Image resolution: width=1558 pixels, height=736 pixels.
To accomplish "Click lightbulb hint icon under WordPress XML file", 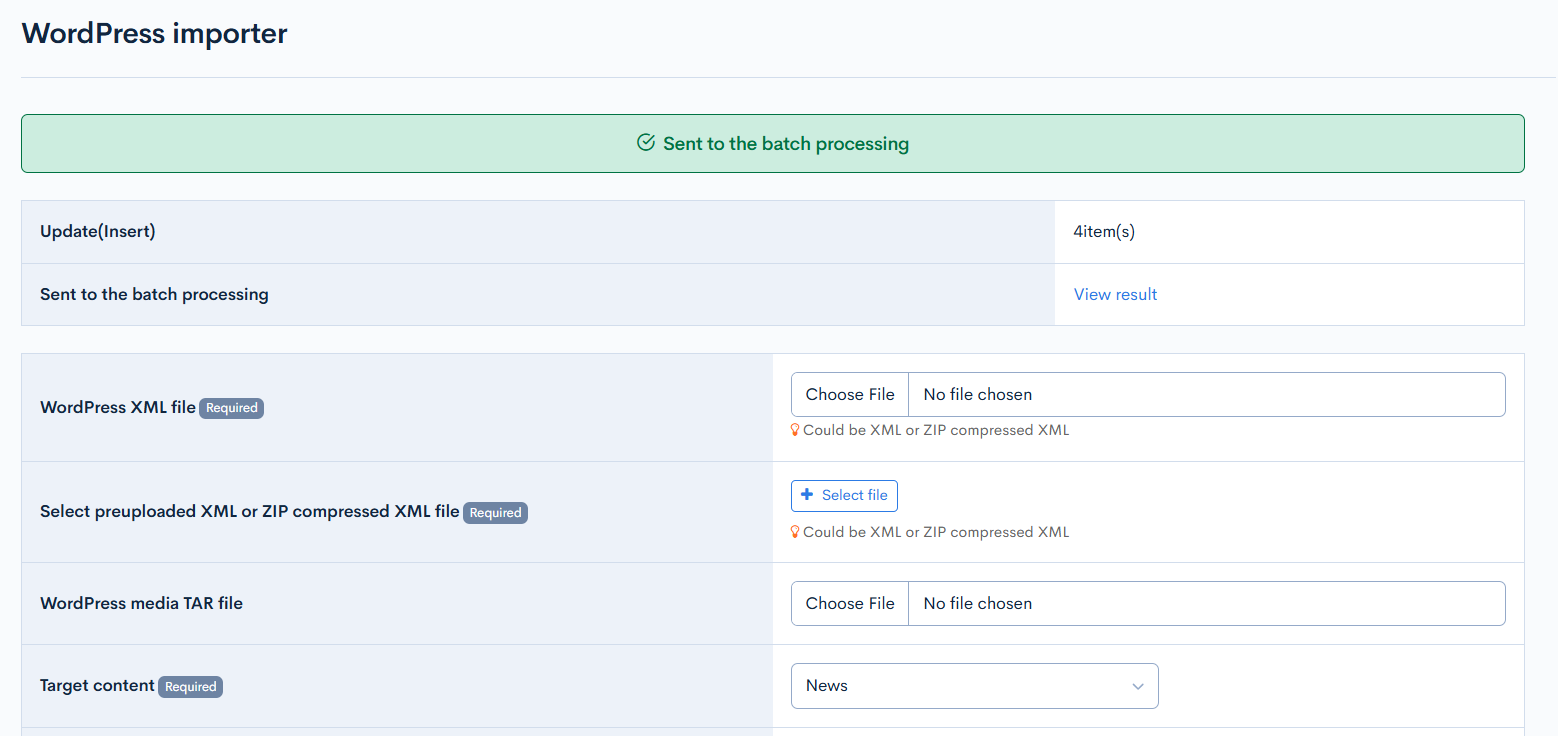I will (x=796, y=430).
